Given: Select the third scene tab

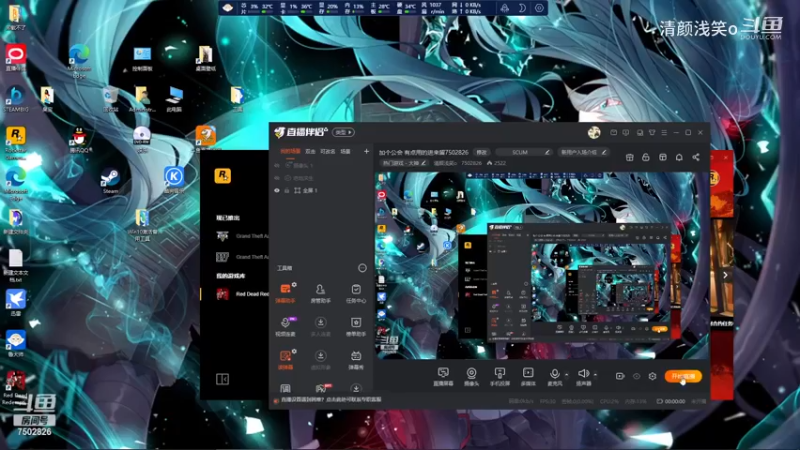Looking at the screenshot, I should coord(328,152).
